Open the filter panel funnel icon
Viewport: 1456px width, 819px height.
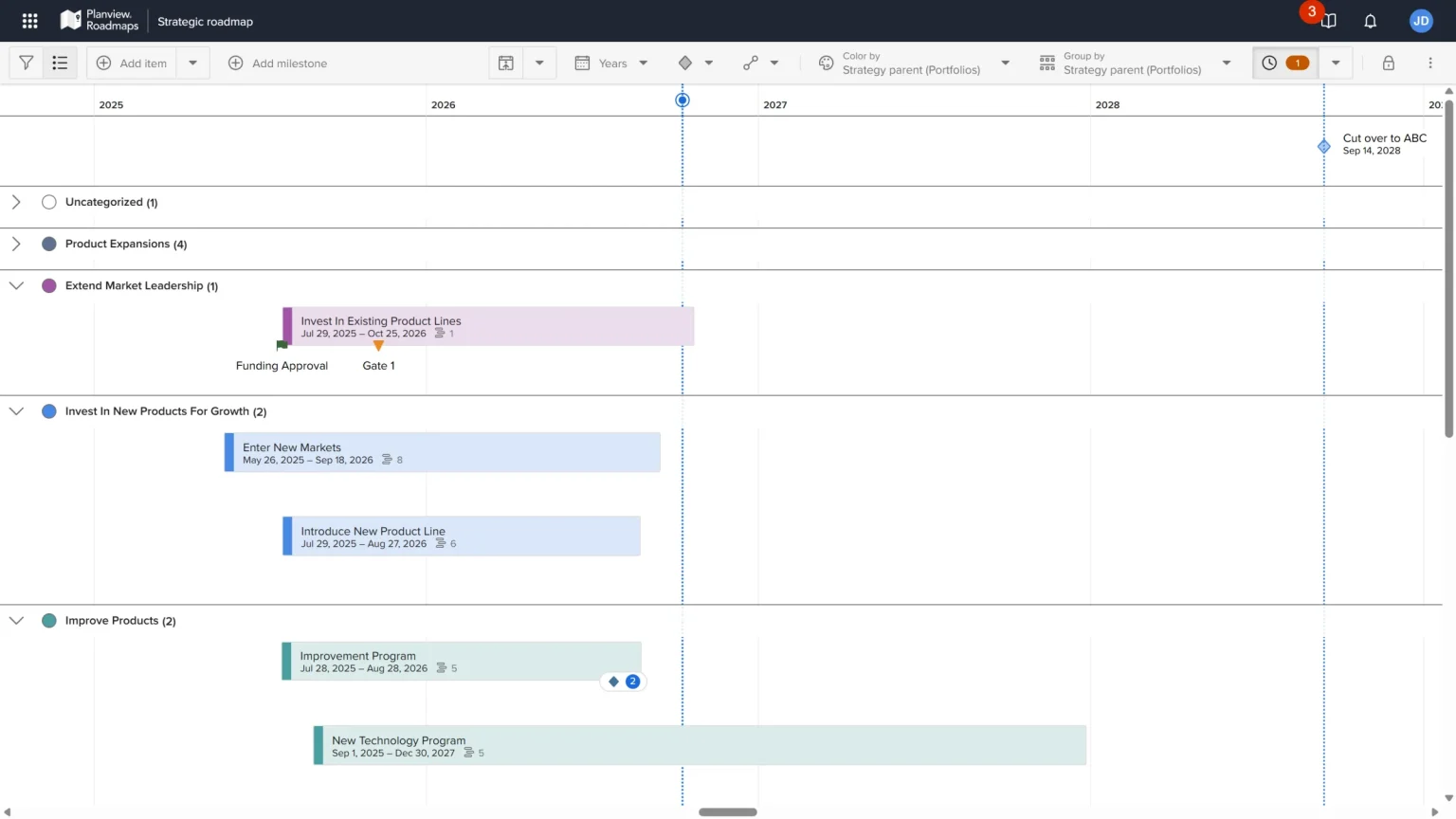pyautogui.click(x=27, y=63)
